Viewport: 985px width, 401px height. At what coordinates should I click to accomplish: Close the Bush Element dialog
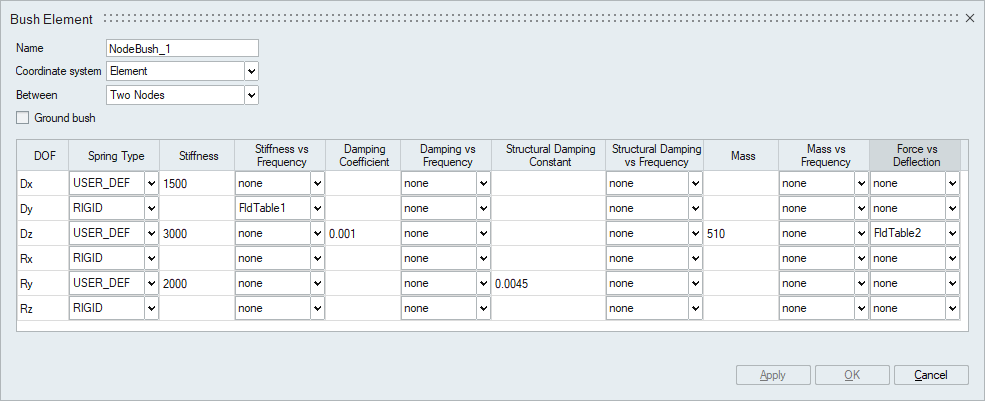(969, 19)
